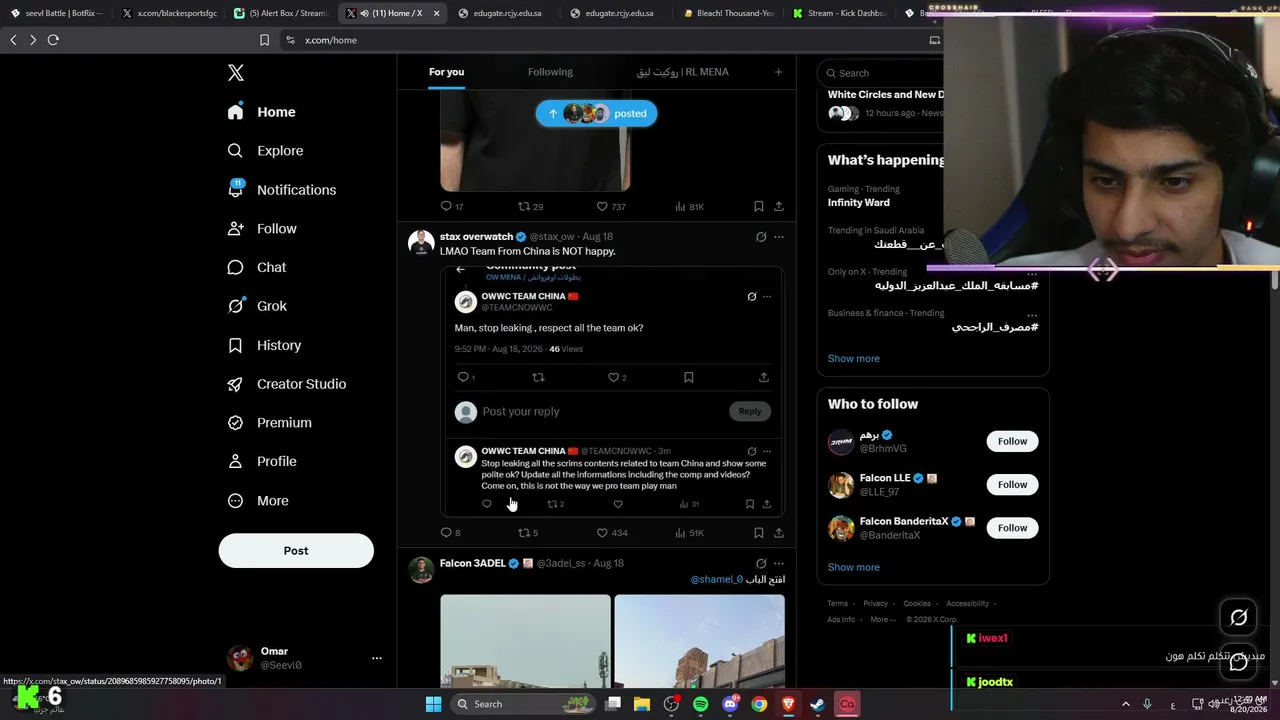Open Notifications in the sidebar
The image size is (1280, 720).
click(x=281, y=190)
